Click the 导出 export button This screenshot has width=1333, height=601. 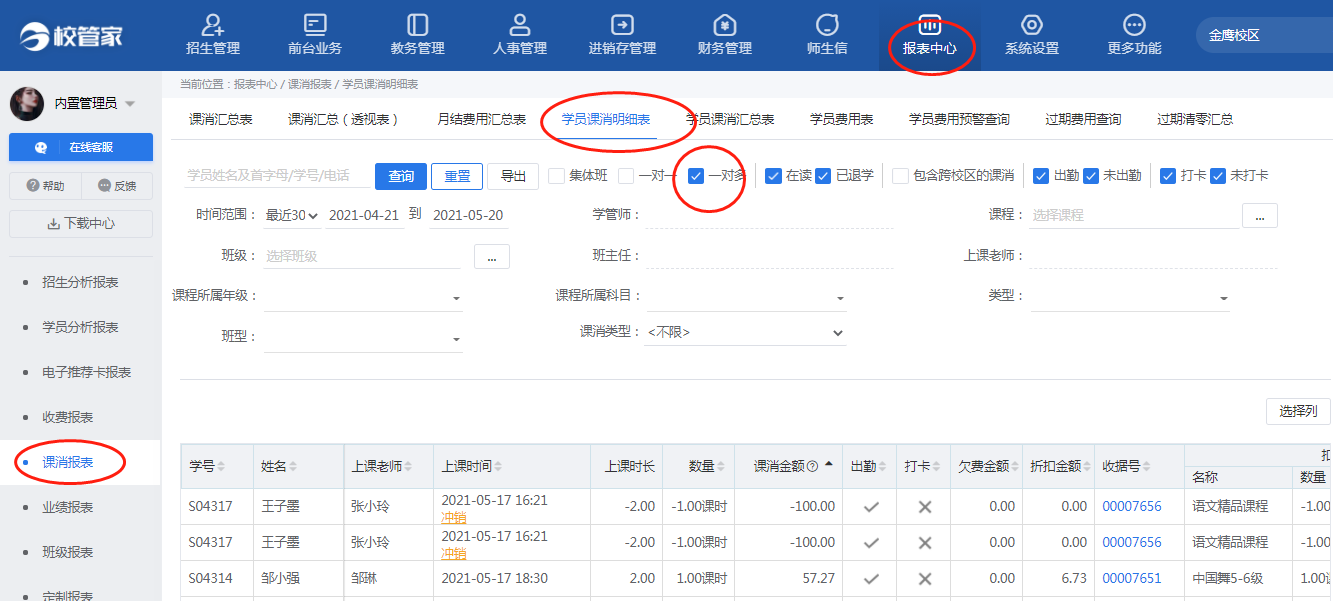[513, 176]
